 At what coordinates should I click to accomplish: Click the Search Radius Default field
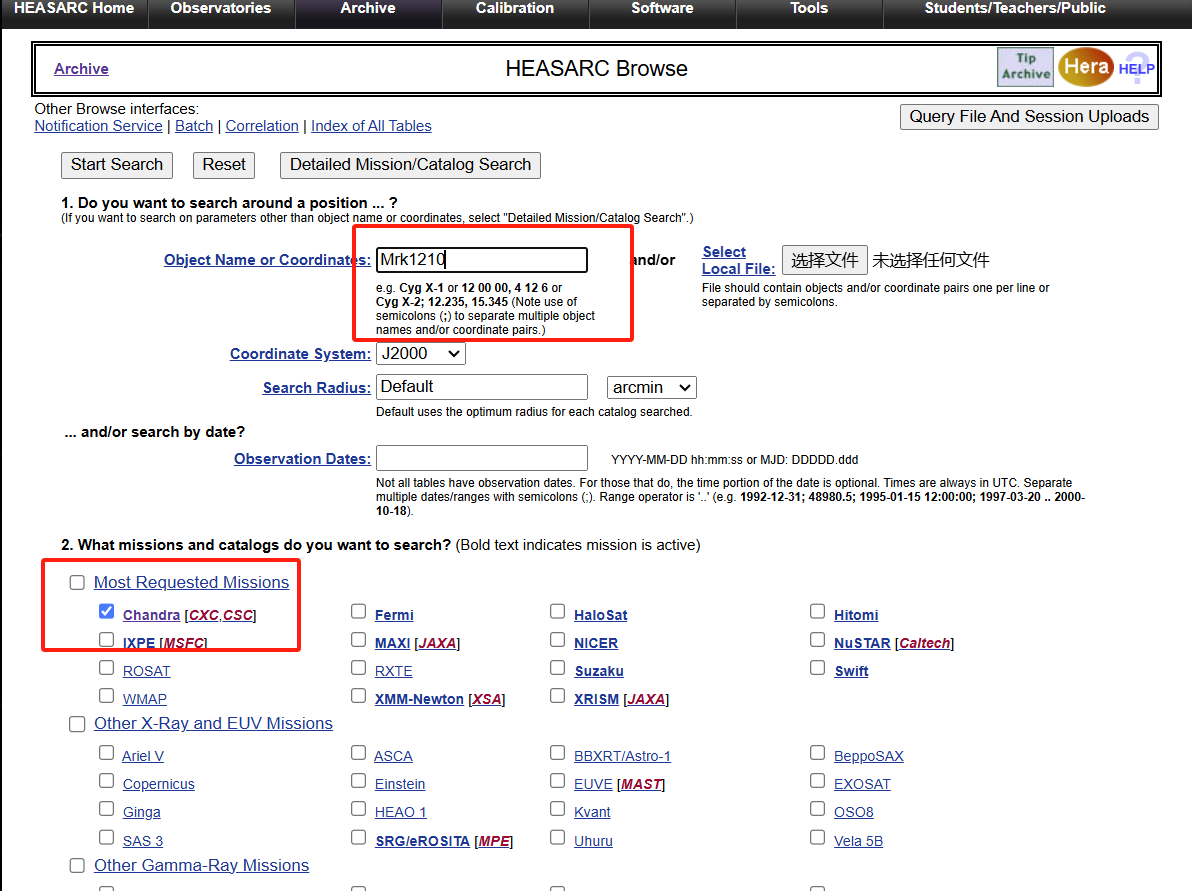coord(482,387)
